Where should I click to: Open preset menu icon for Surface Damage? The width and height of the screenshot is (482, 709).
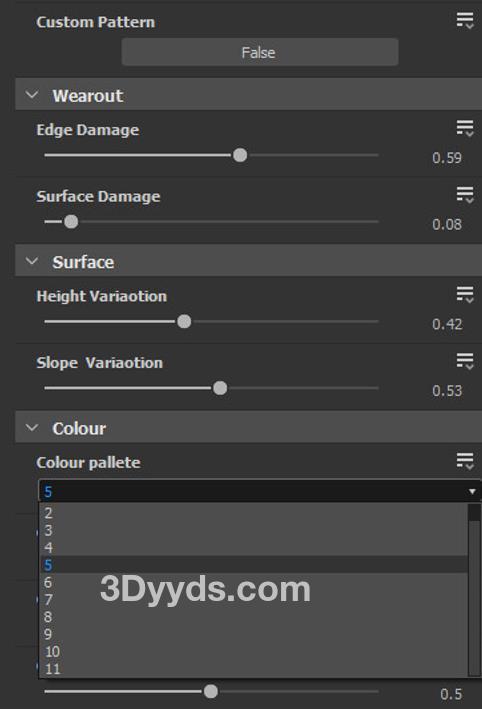pyautogui.click(x=465, y=195)
